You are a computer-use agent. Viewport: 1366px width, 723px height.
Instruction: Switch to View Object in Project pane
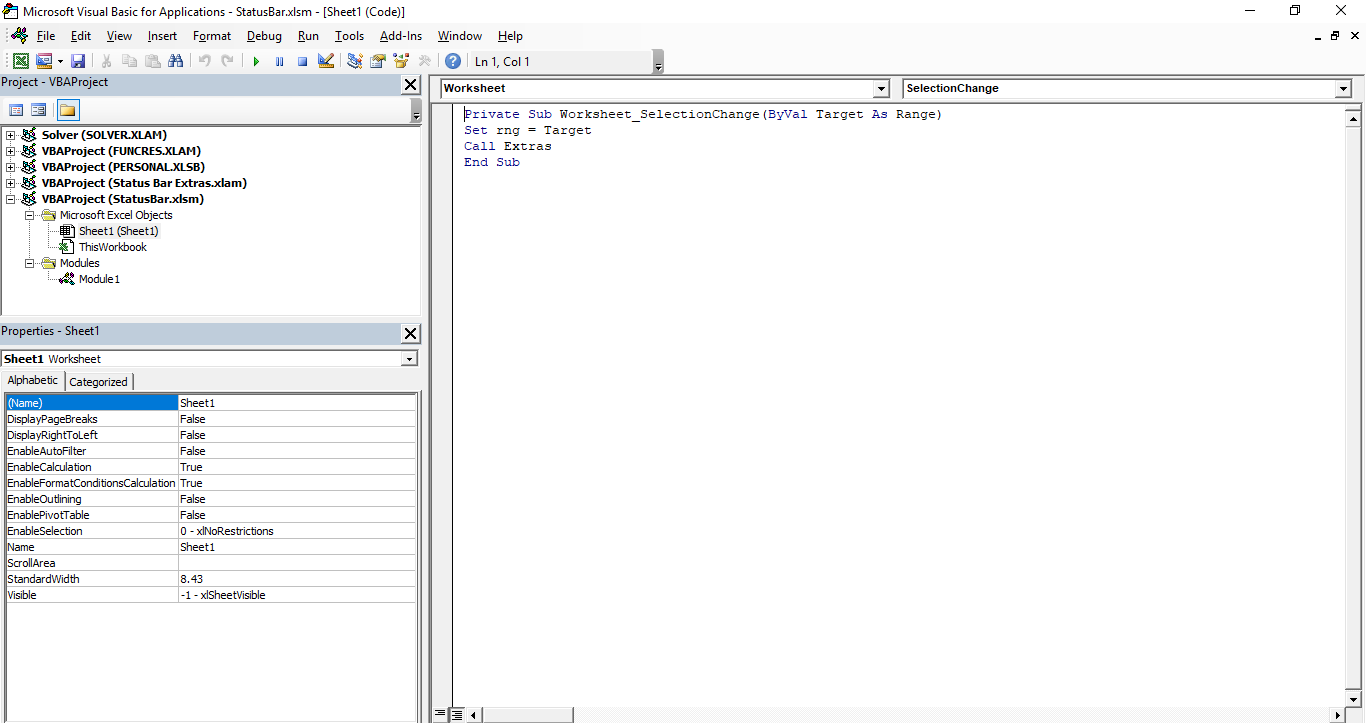39,110
